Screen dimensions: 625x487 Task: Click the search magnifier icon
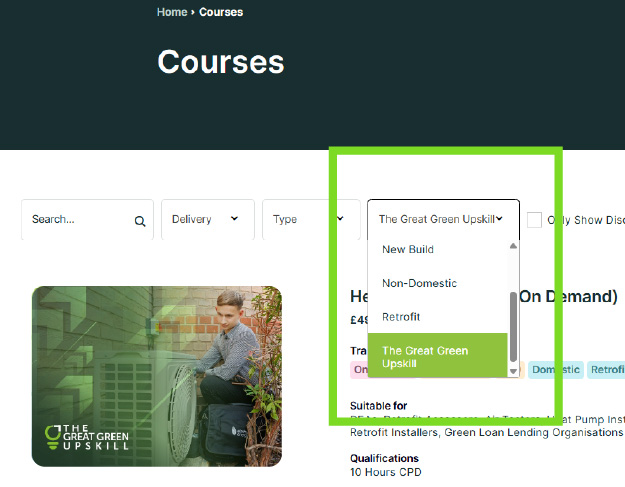coord(140,221)
